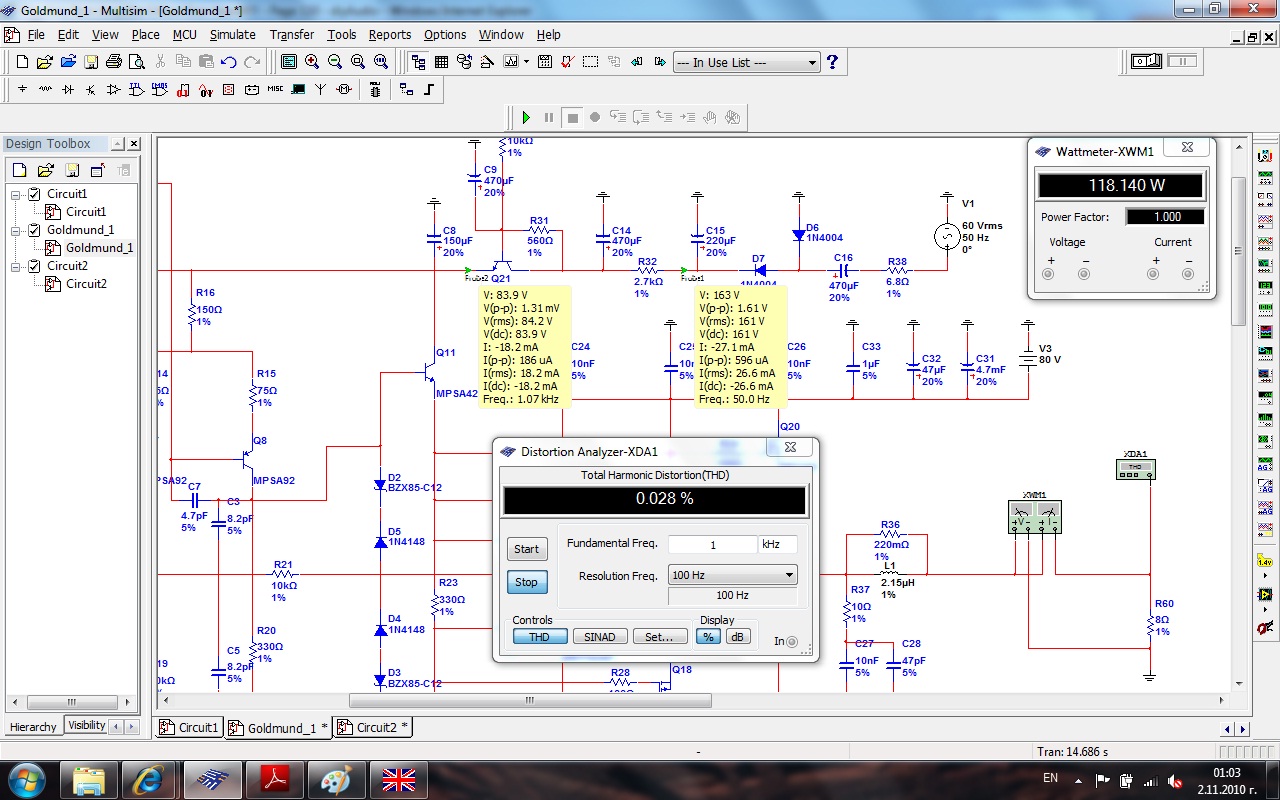This screenshot has width=1280, height=800.
Task: Click the Set... button in Controls
Action: 658,637
